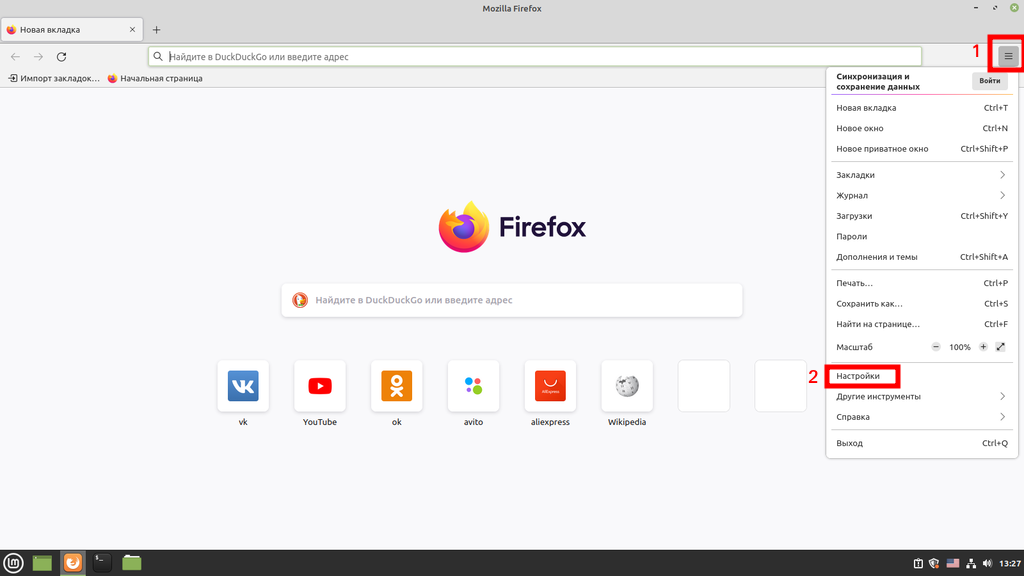The width and height of the screenshot is (1024, 576).
Task: Toggle full screen mode icon in menu
Action: tap(1001, 347)
